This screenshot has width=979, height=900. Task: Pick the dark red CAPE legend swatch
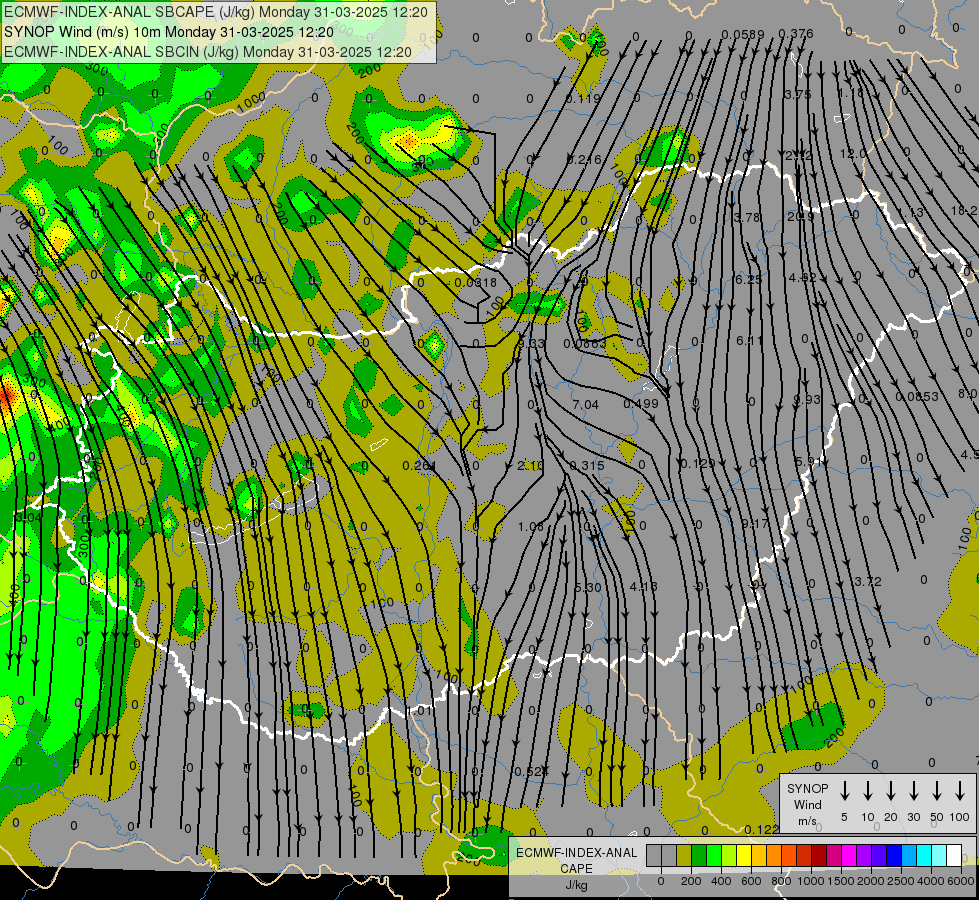820,855
